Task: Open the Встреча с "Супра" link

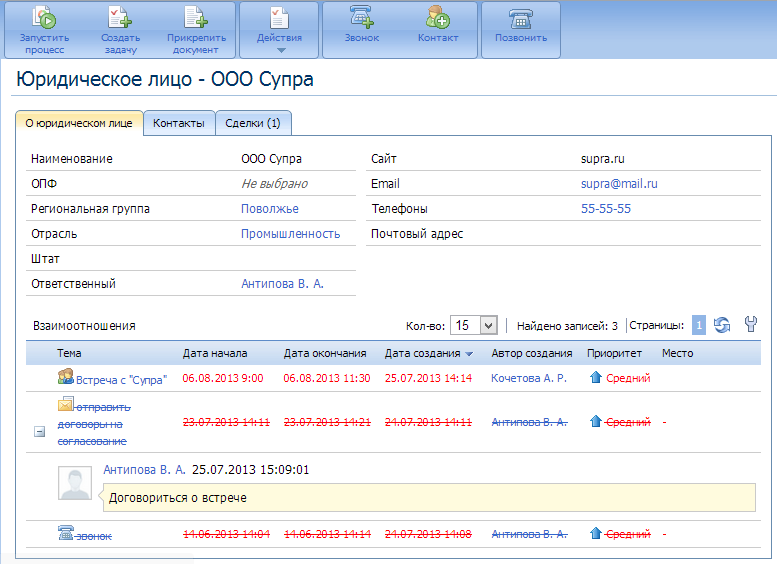Action: tap(121, 380)
